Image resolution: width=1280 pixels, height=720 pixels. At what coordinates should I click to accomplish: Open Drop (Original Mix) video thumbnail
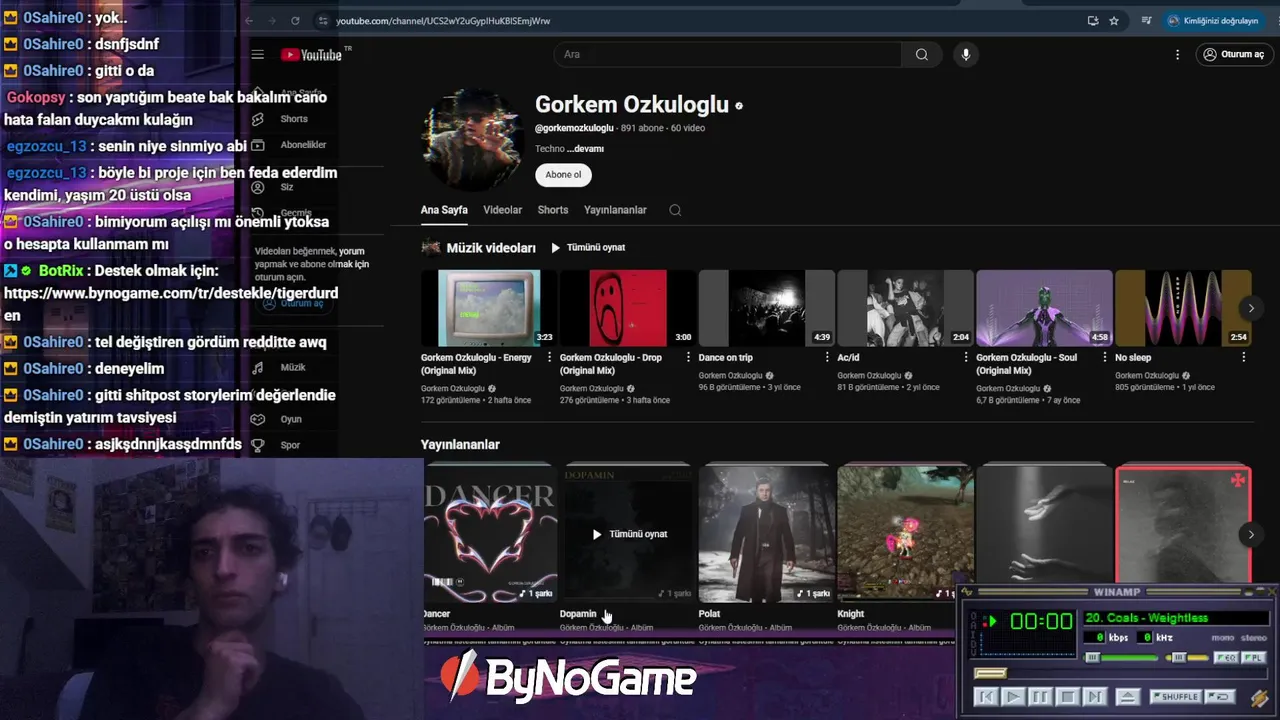627,308
